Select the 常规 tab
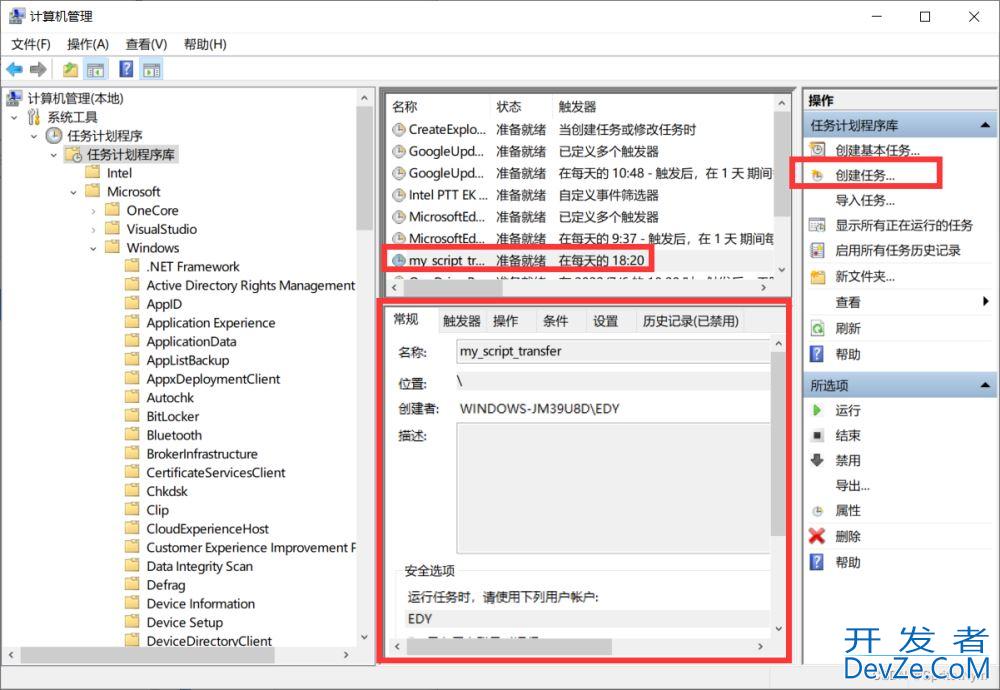This screenshot has width=1000, height=690. (x=406, y=319)
